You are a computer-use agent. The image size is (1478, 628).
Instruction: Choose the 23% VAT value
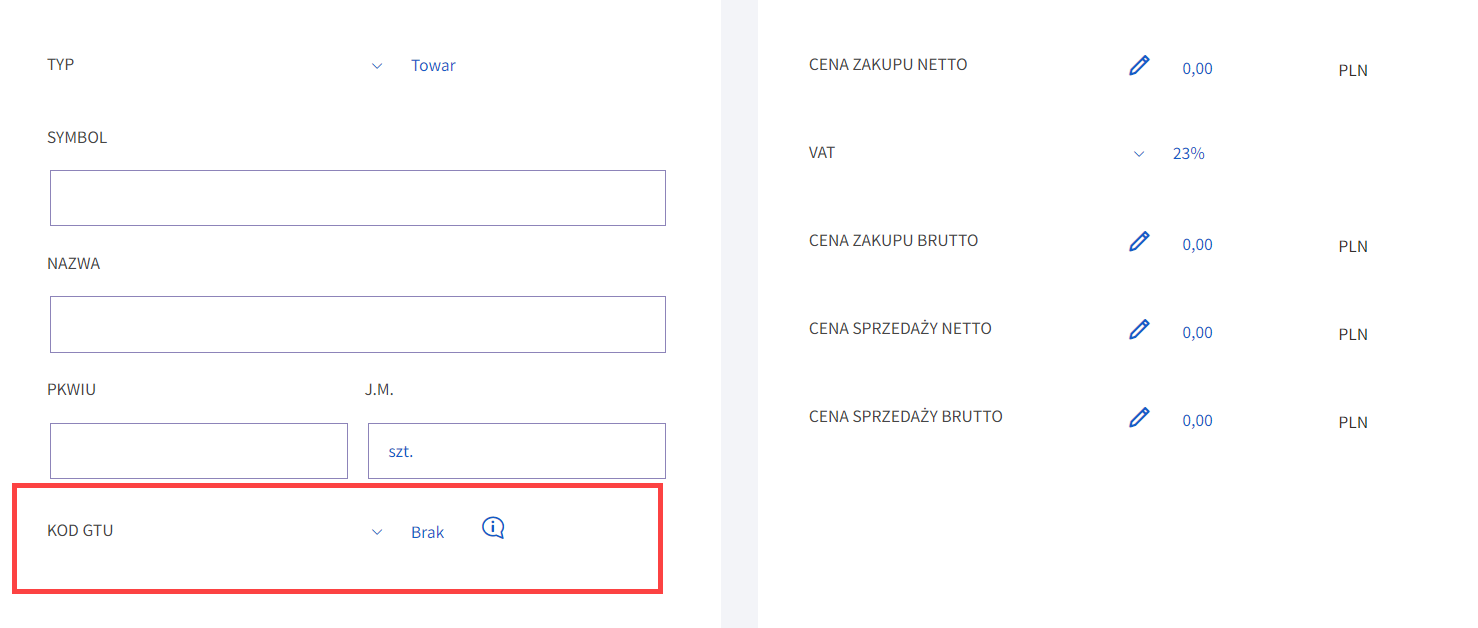(1189, 154)
